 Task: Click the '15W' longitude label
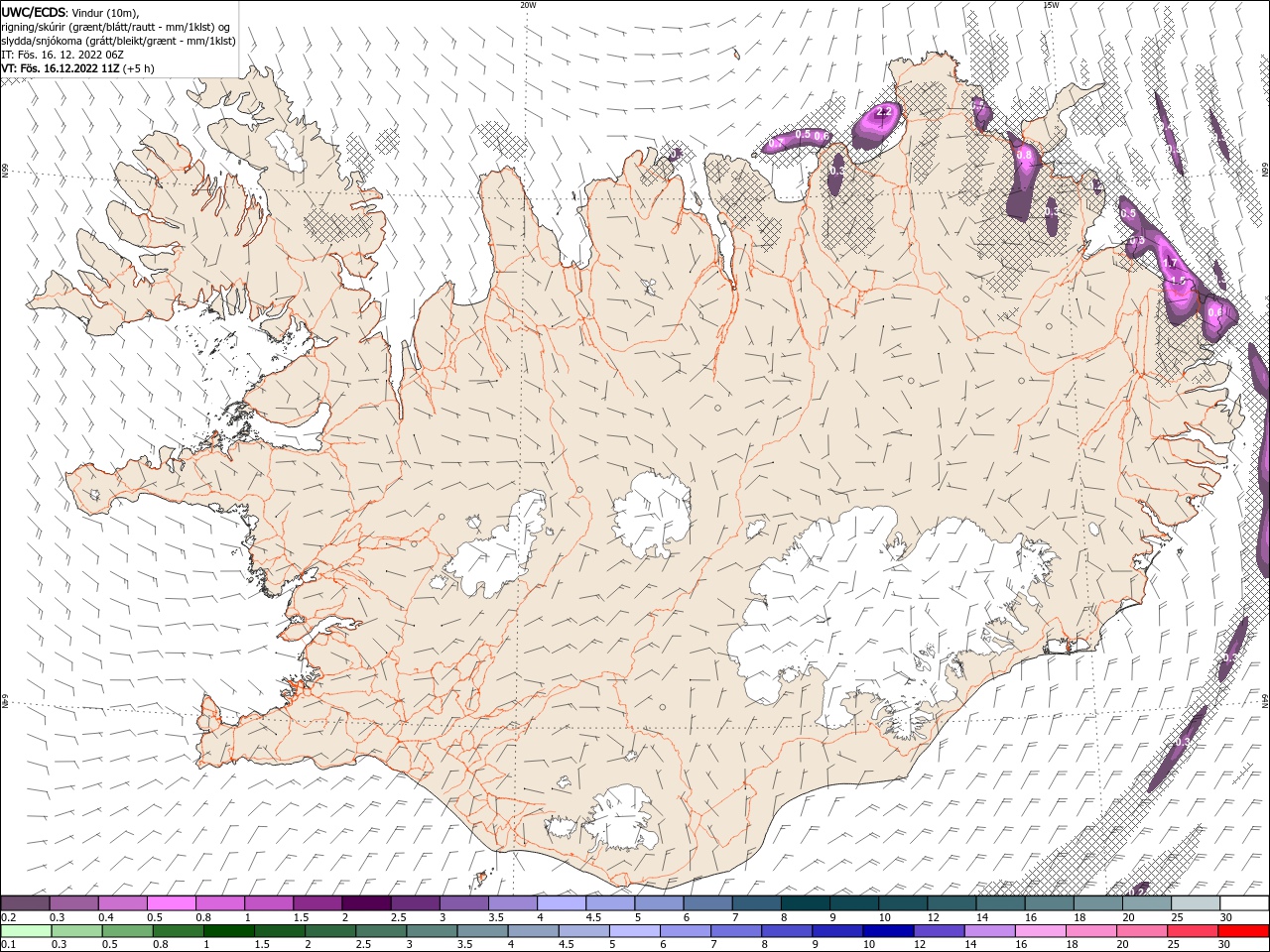point(1051,5)
